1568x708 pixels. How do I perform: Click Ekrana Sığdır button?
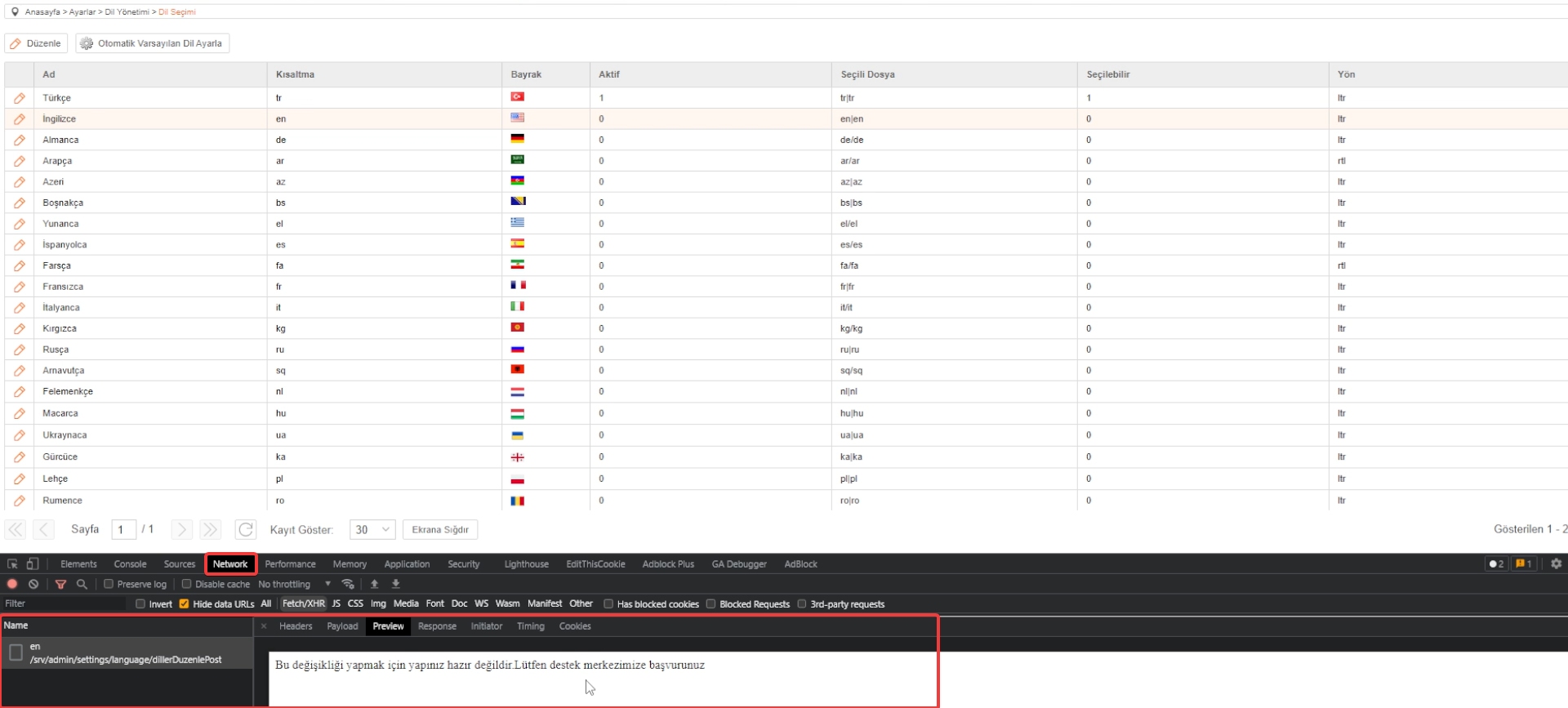coord(440,530)
